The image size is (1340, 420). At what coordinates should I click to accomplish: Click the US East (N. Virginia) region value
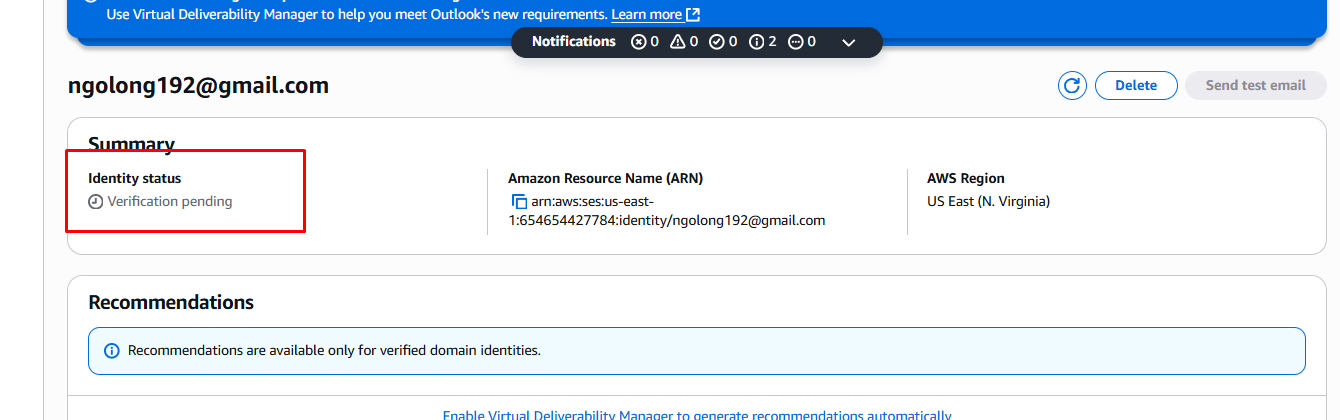click(x=988, y=201)
